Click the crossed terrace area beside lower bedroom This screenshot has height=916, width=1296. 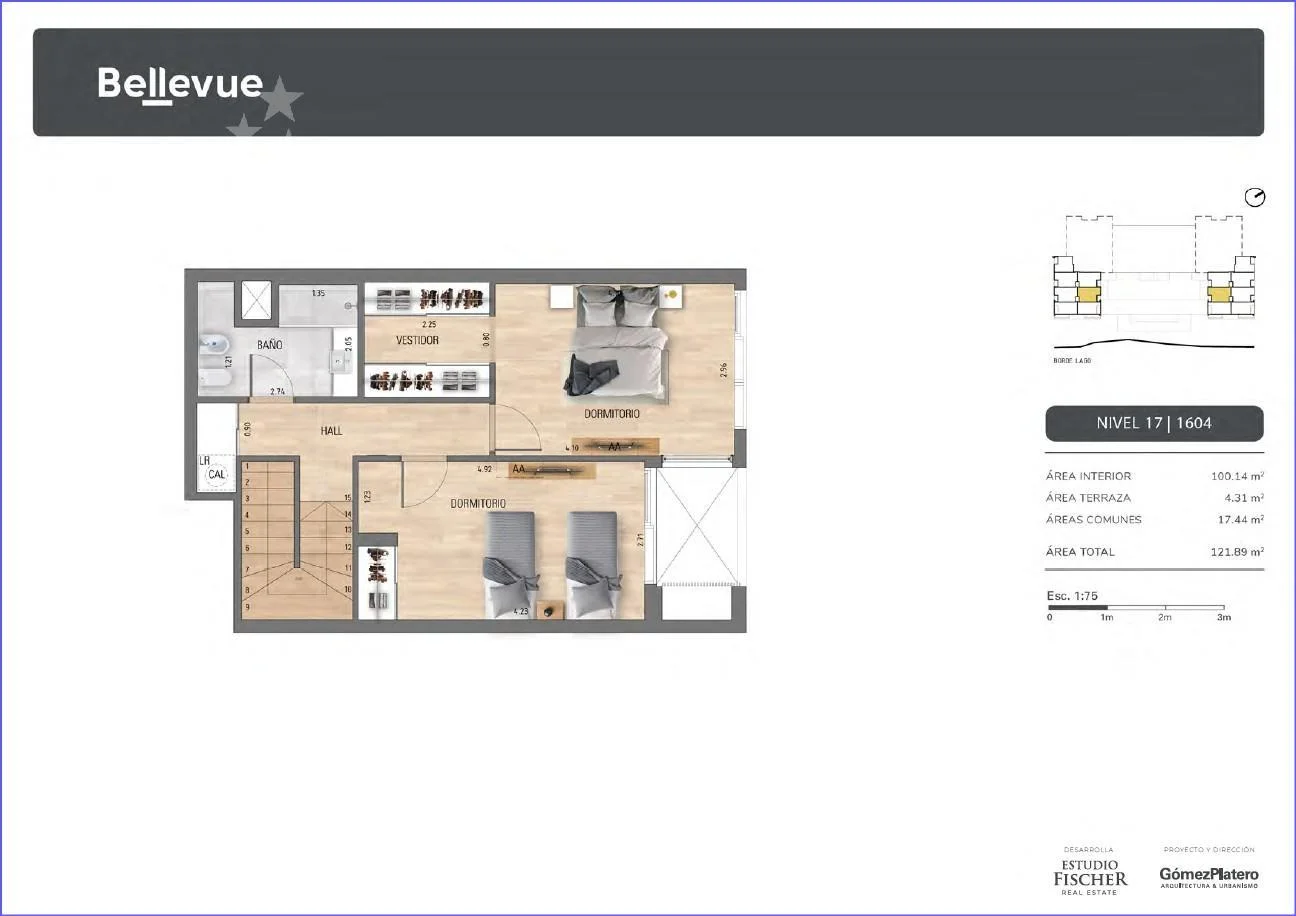click(696, 526)
